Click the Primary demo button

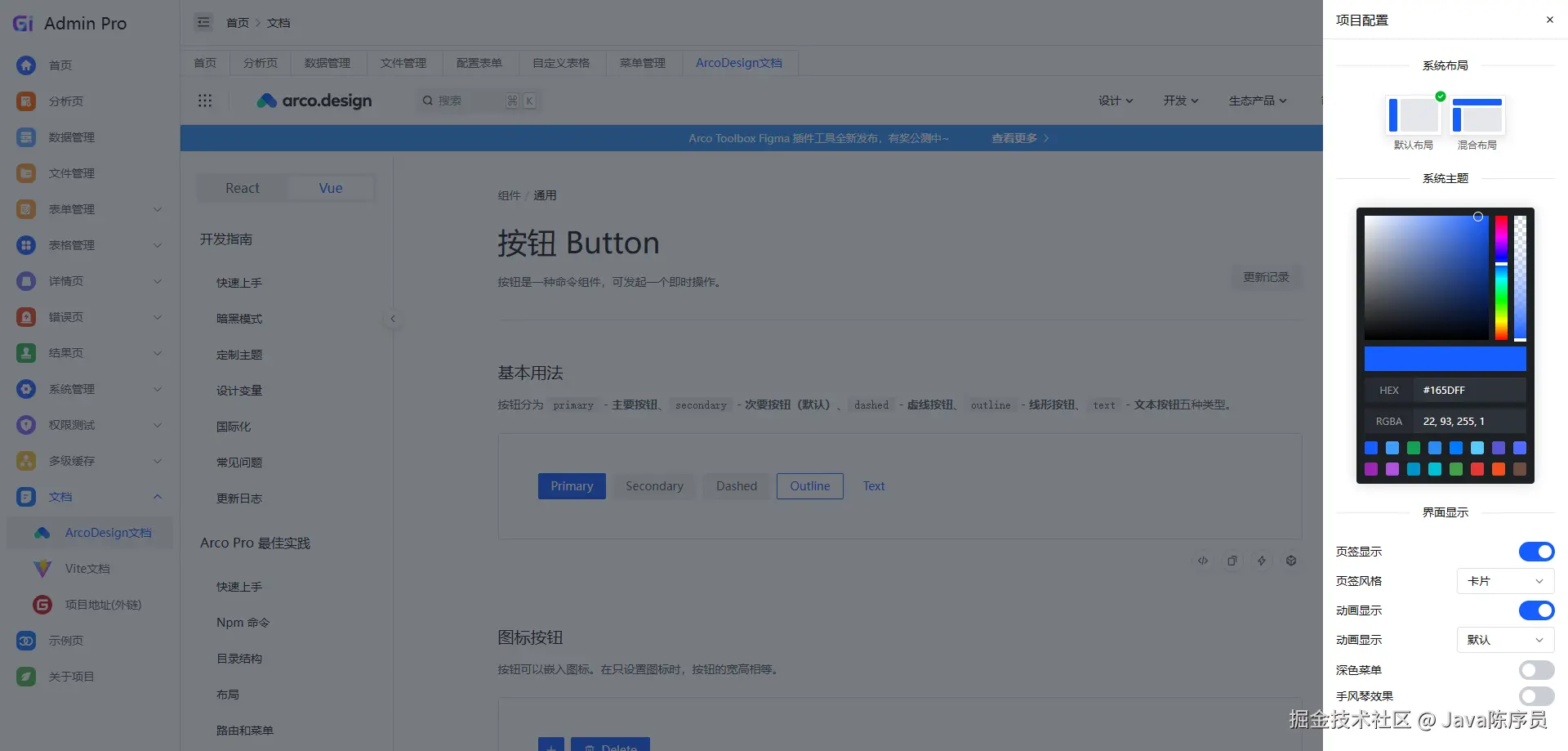point(572,486)
